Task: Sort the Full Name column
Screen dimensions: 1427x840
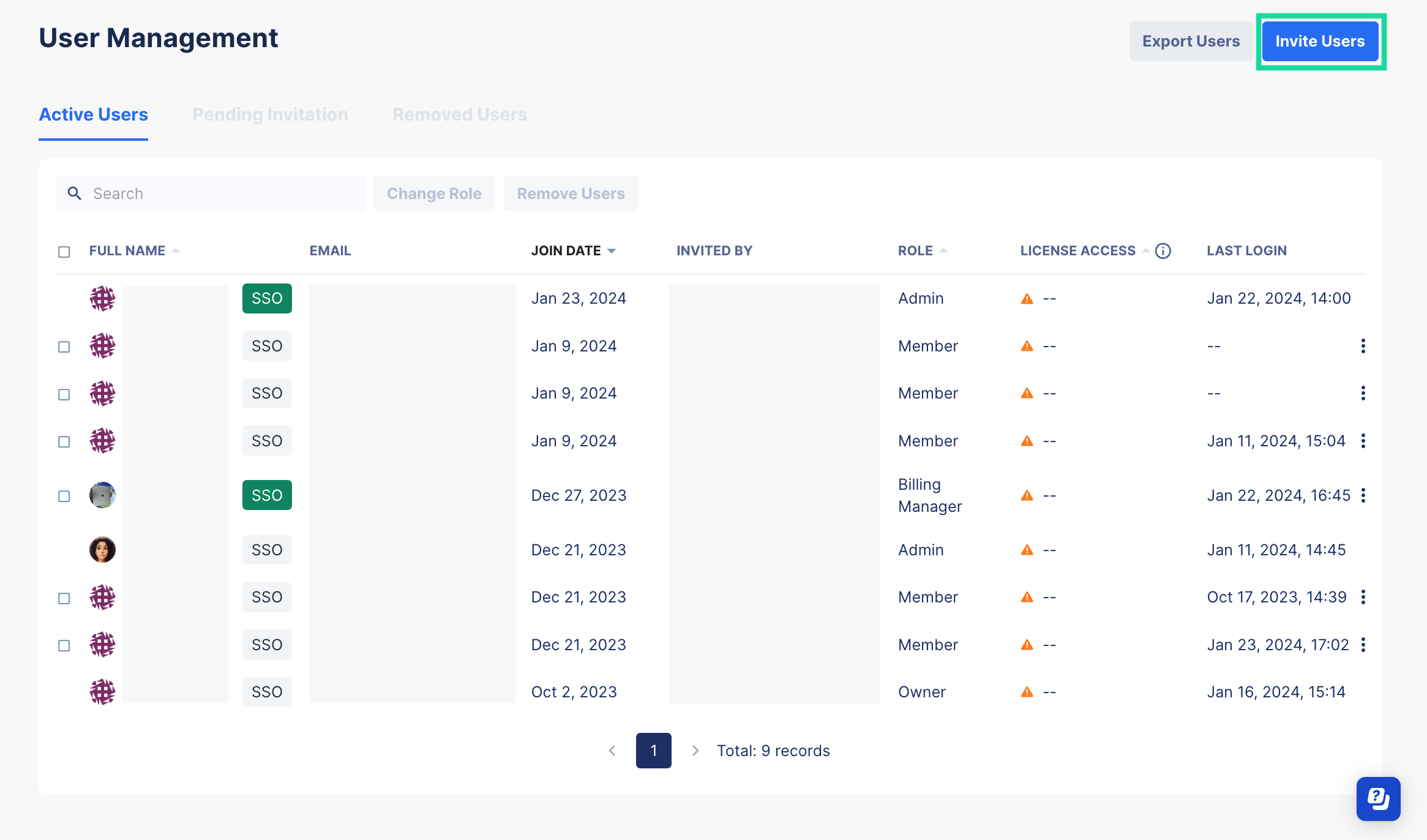Action: [x=176, y=250]
